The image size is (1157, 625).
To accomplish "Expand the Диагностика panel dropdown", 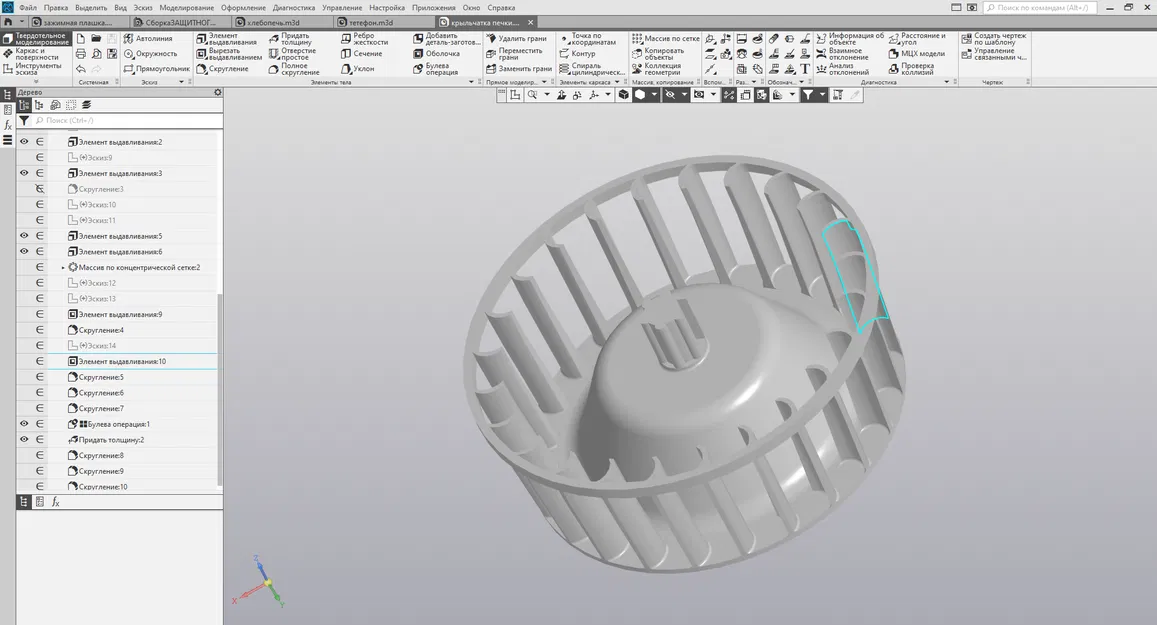I will click(947, 82).
